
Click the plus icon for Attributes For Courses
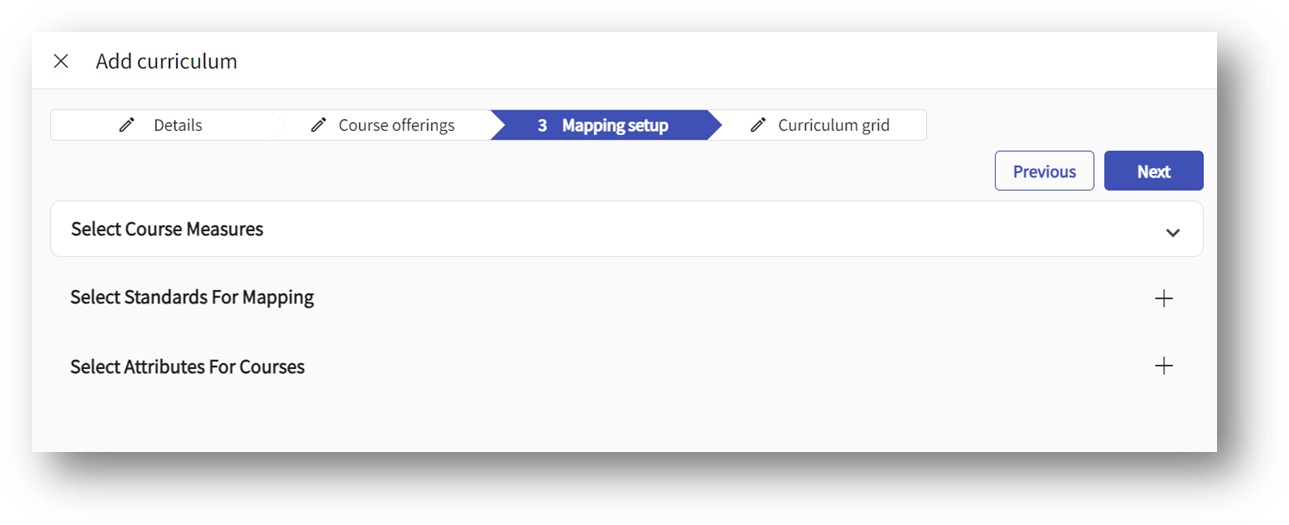pyautogui.click(x=1163, y=366)
